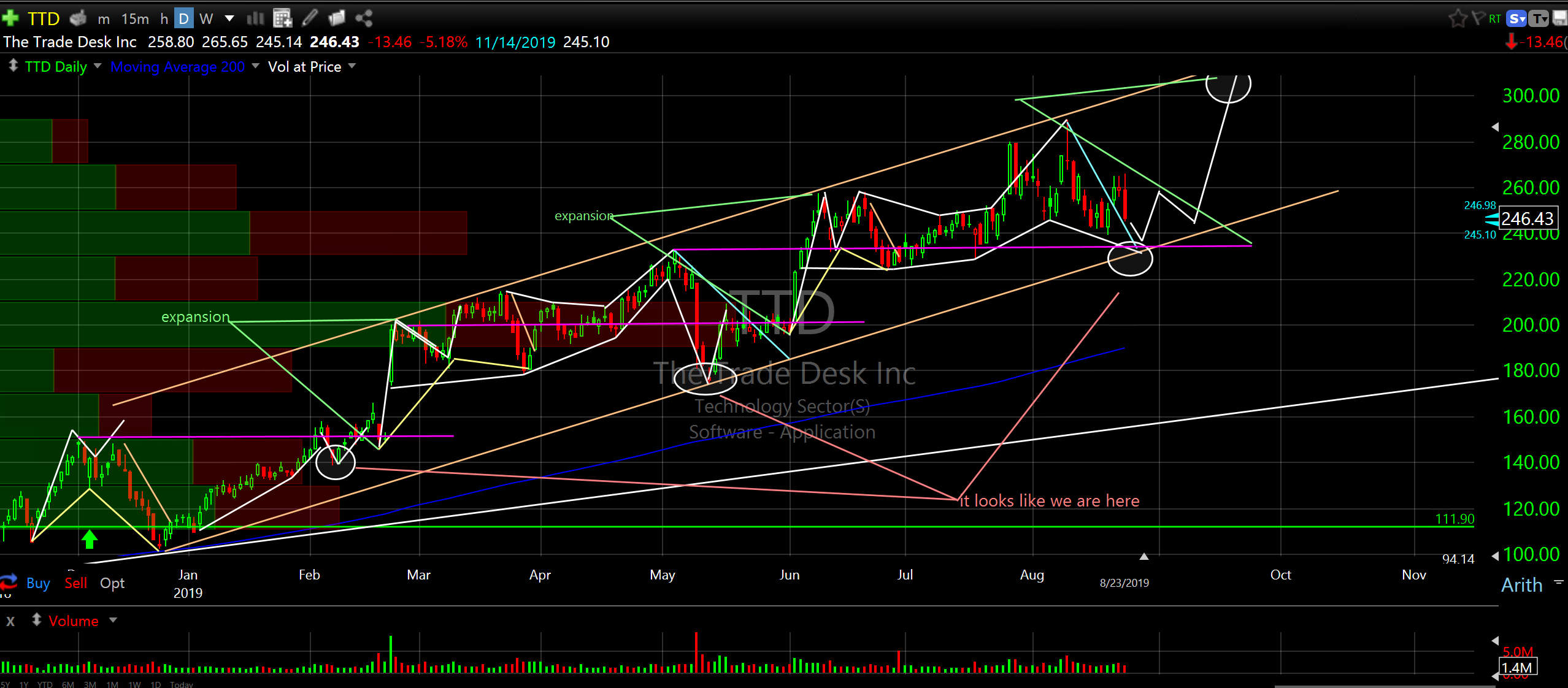Open the Volume indicator dropdown arrow
The height and width of the screenshot is (688, 1568).
(x=113, y=620)
